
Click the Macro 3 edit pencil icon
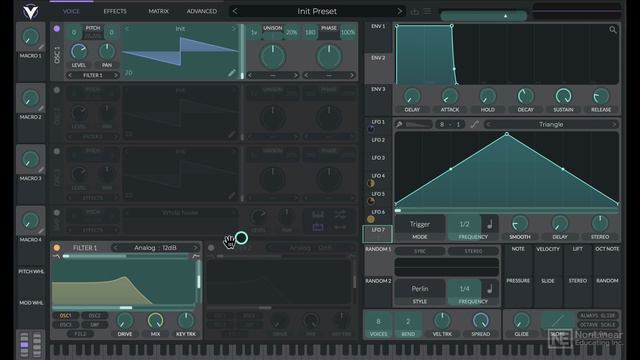(x=41, y=170)
